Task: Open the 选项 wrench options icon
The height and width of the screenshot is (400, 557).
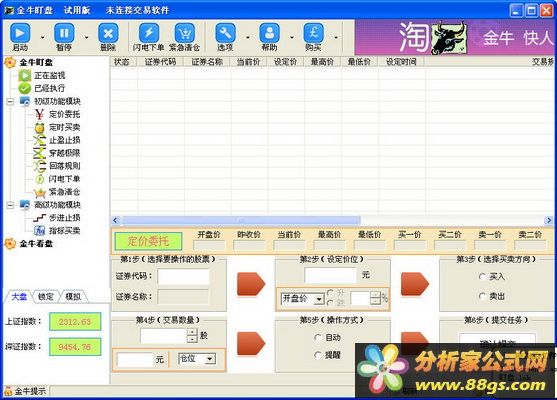Action: point(225,33)
